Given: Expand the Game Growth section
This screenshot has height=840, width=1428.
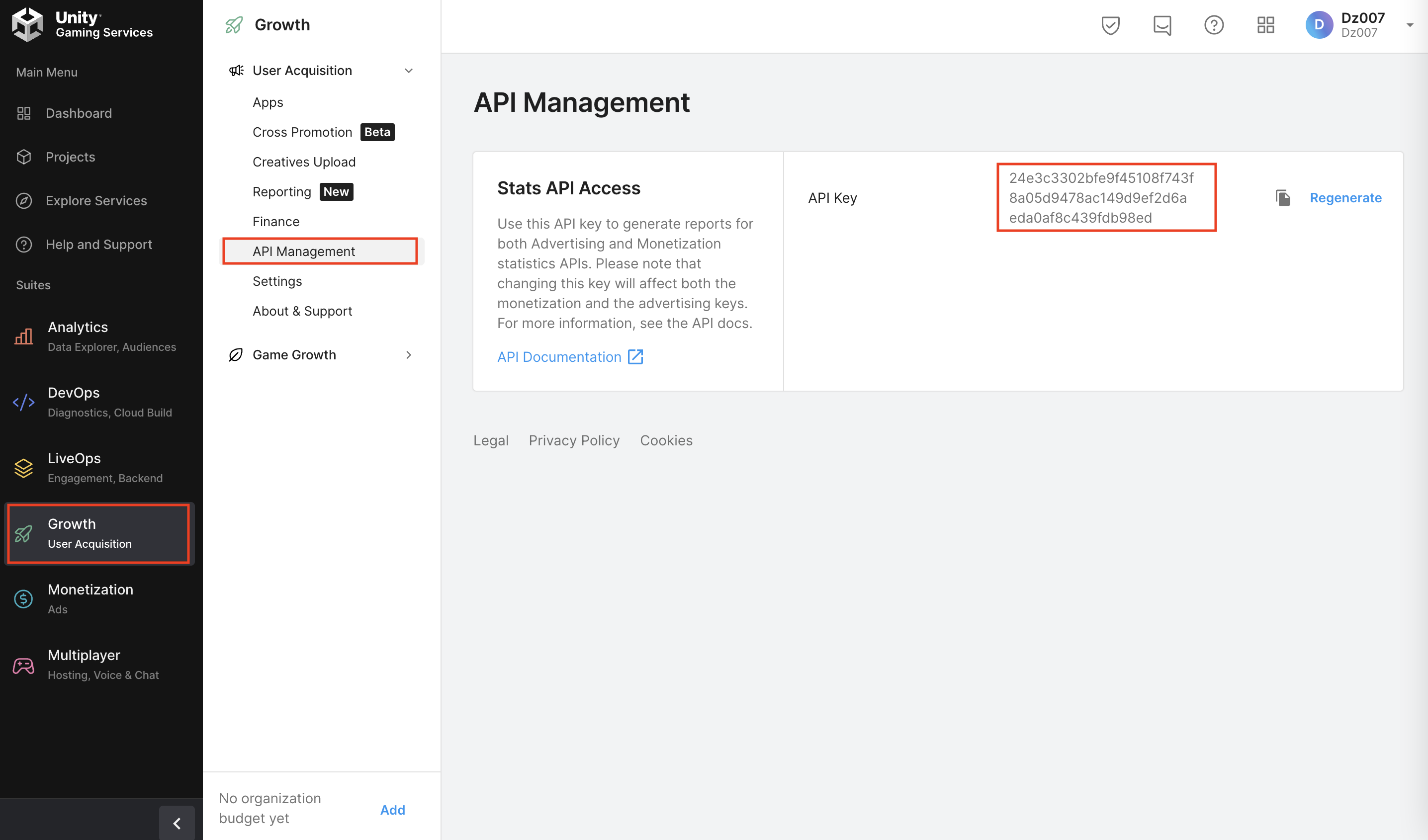Looking at the screenshot, I should tap(408, 355).
